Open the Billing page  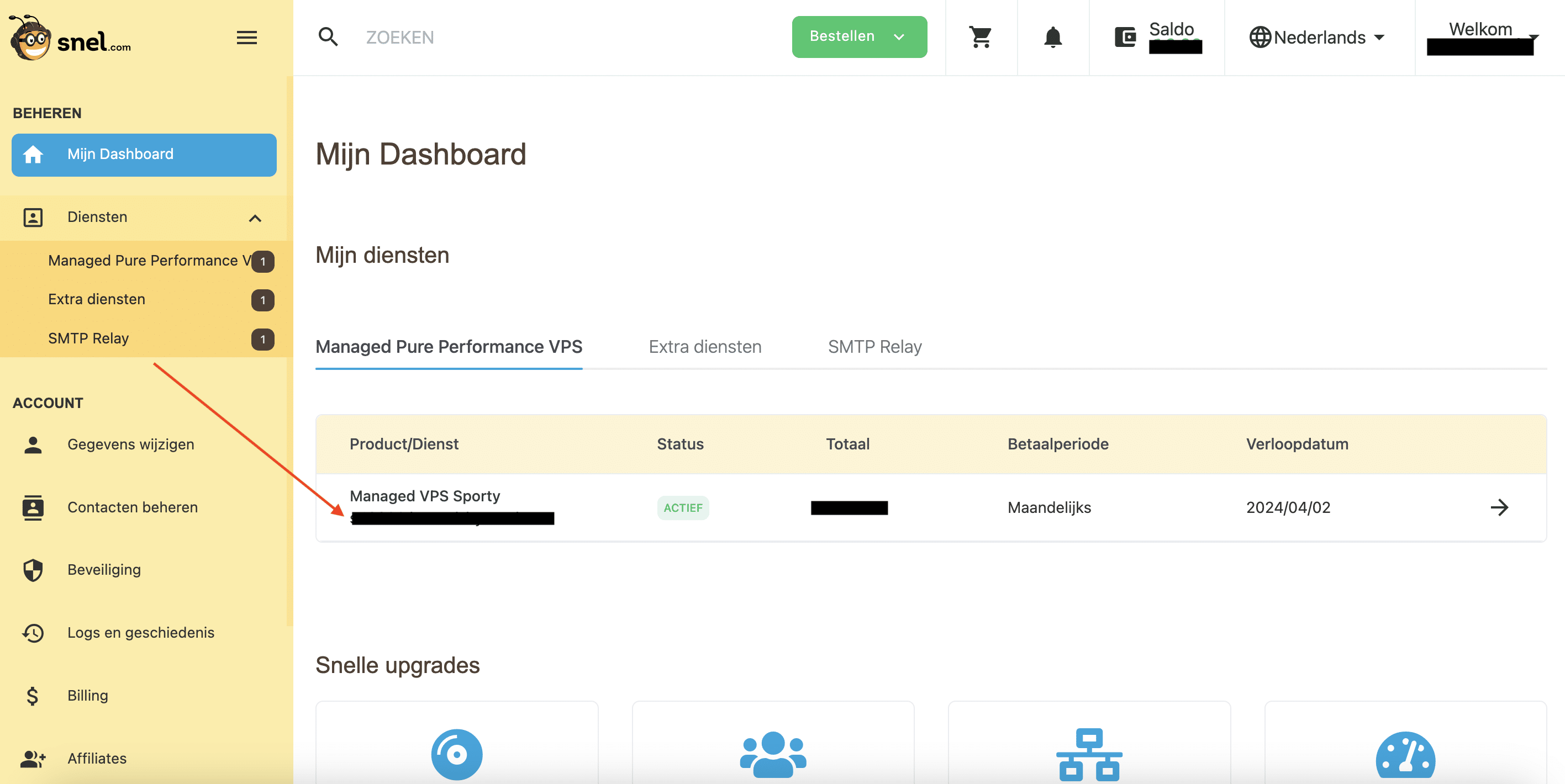[87, 695]
